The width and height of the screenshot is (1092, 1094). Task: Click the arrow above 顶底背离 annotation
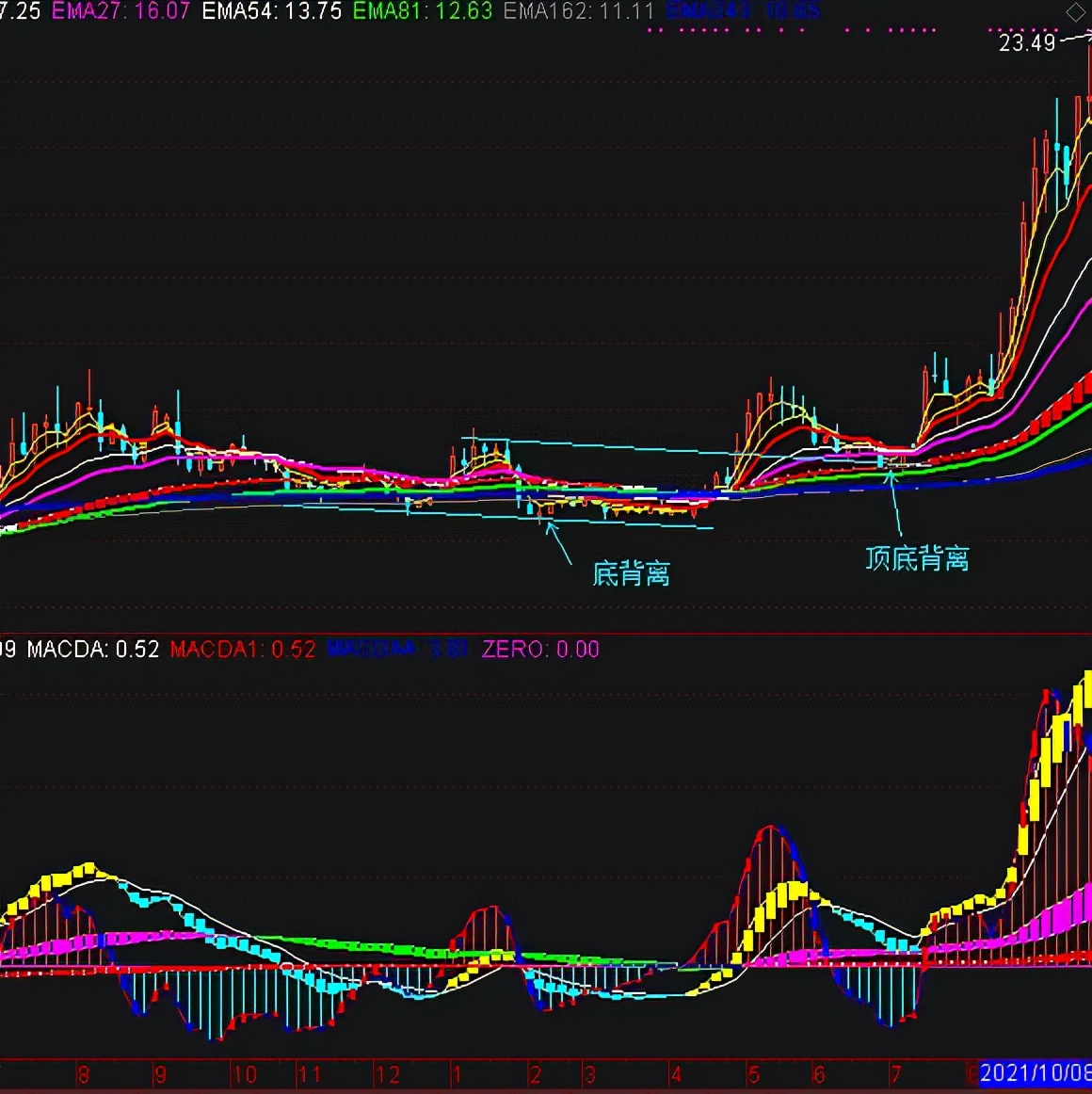point(896,502)
